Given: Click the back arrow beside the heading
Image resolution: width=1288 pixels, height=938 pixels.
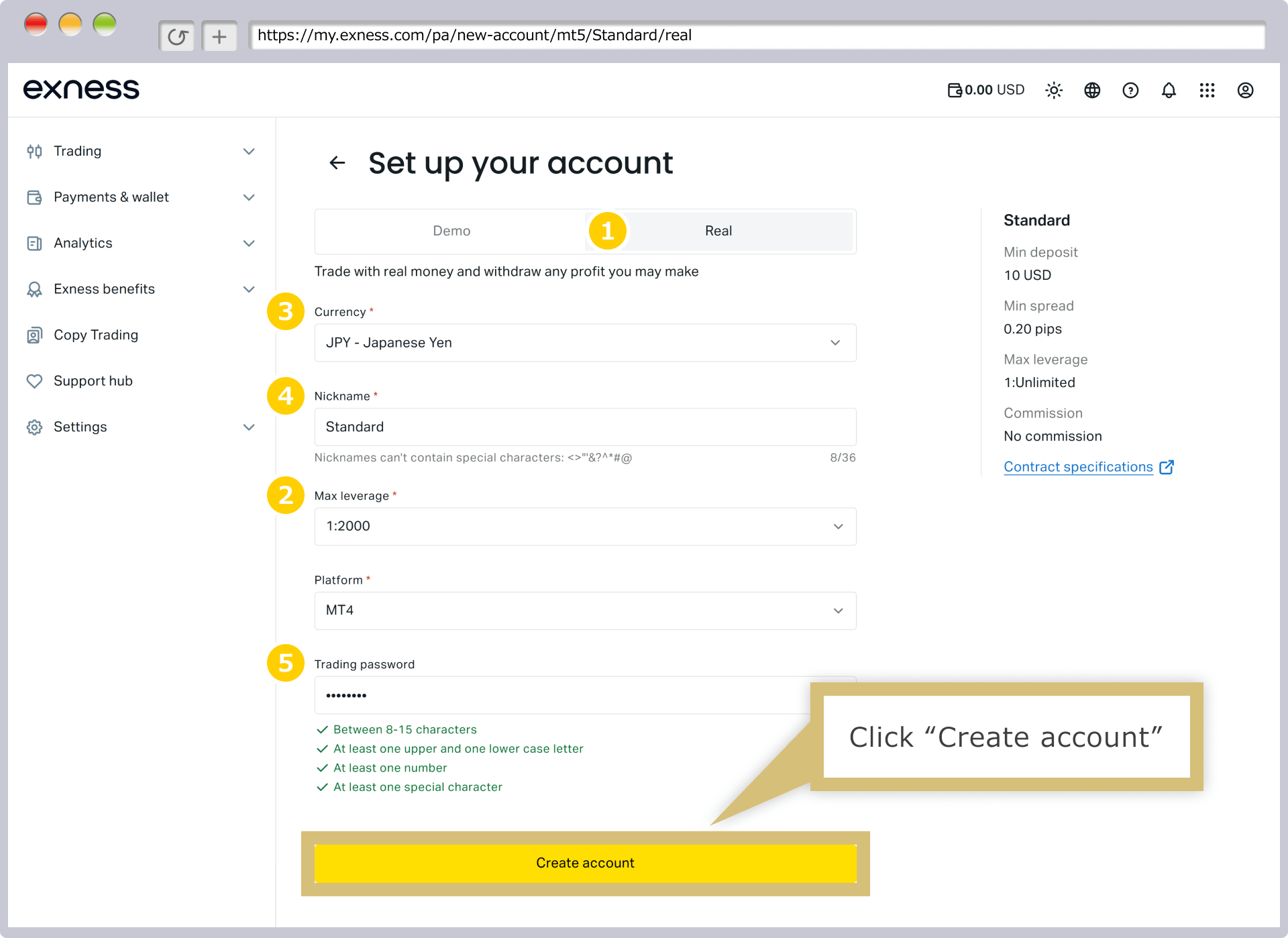Looking at the screenshot, I should click(x=337, y=162).
